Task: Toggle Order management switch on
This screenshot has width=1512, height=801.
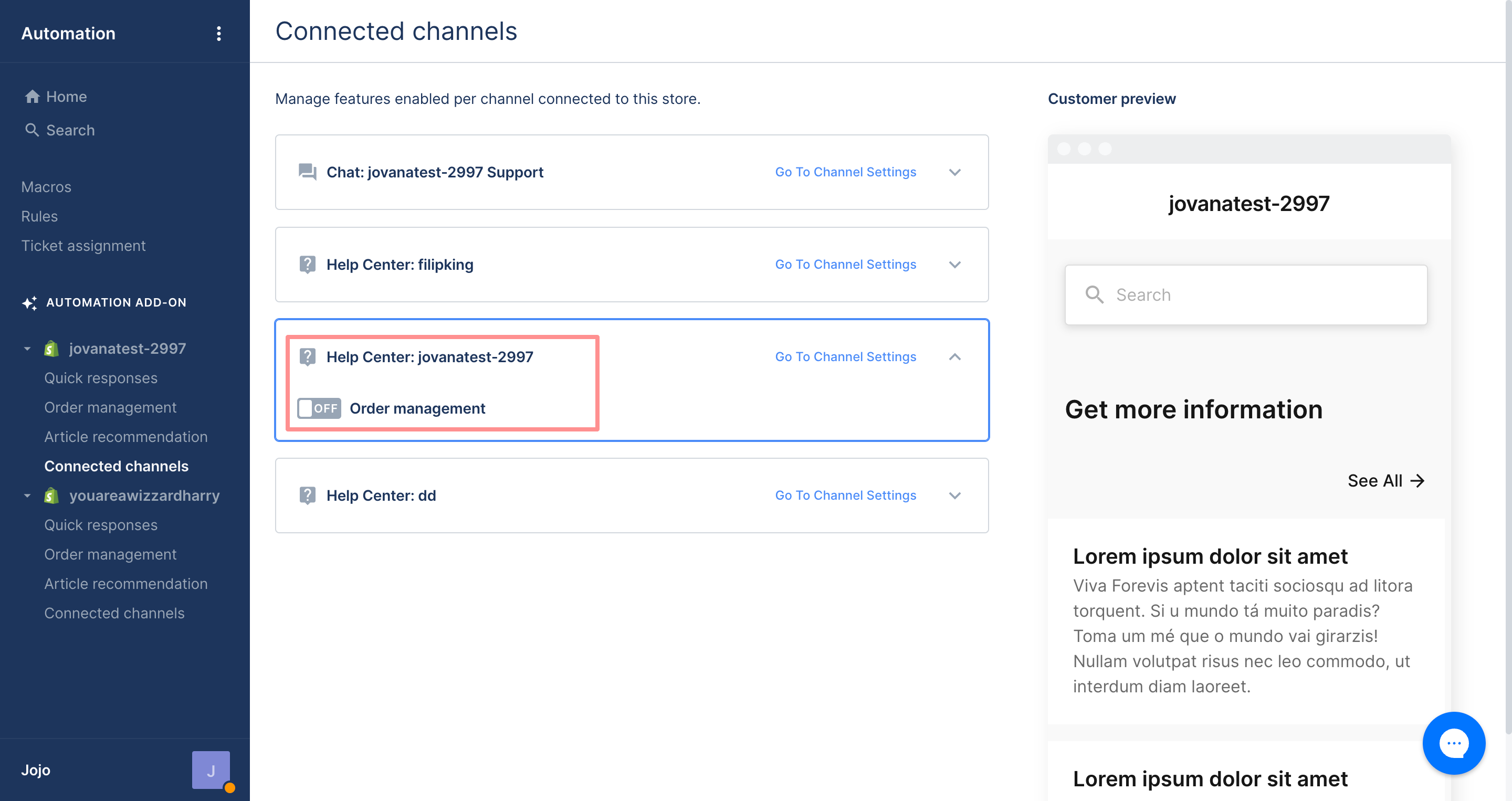Action: click(319, 408)
